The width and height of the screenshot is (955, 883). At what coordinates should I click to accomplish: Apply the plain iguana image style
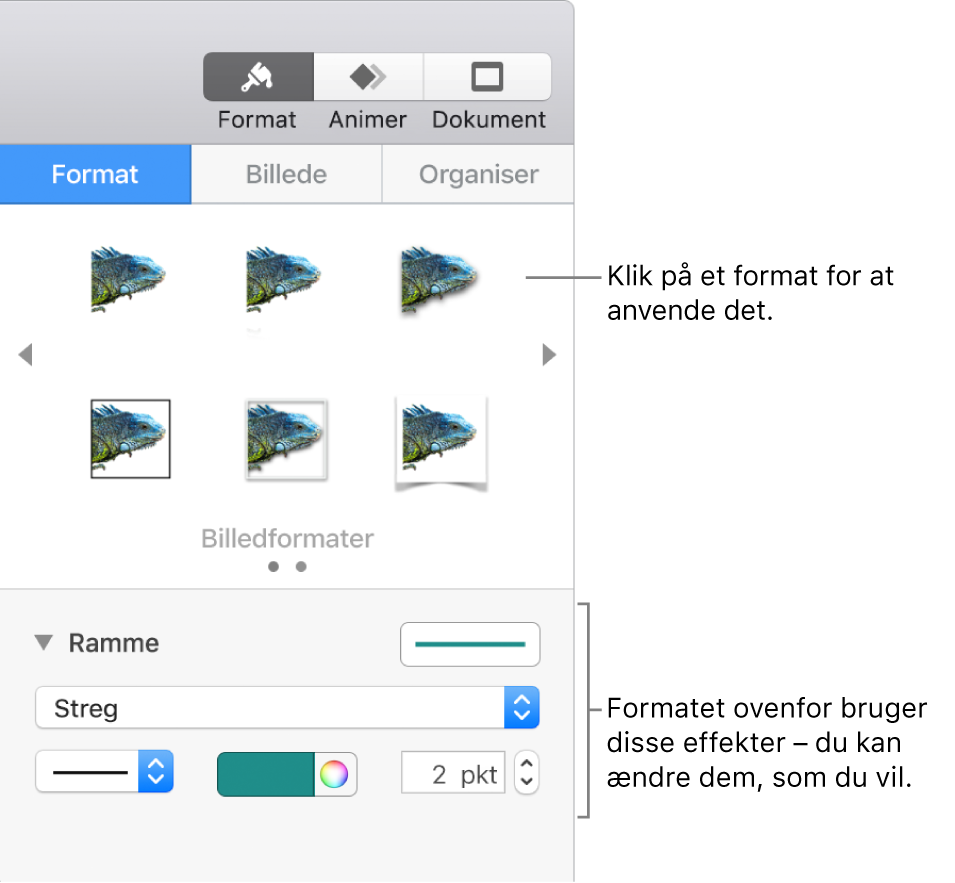[x=128, y=279]
